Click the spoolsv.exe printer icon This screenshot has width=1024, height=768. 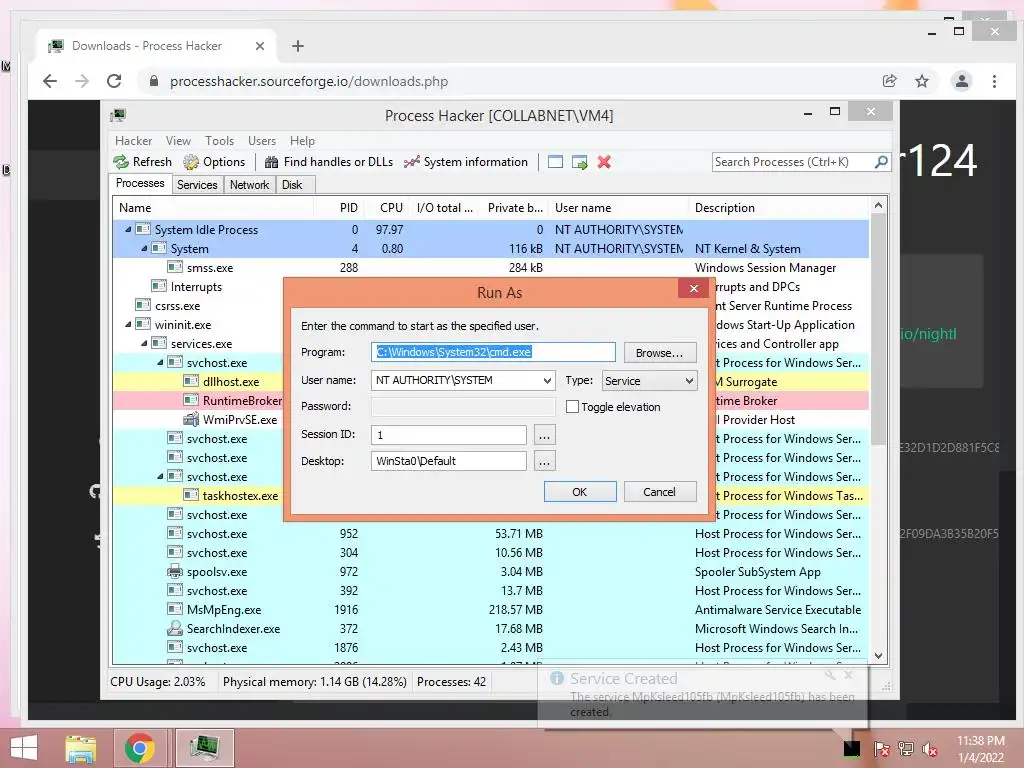click(174, 571)
